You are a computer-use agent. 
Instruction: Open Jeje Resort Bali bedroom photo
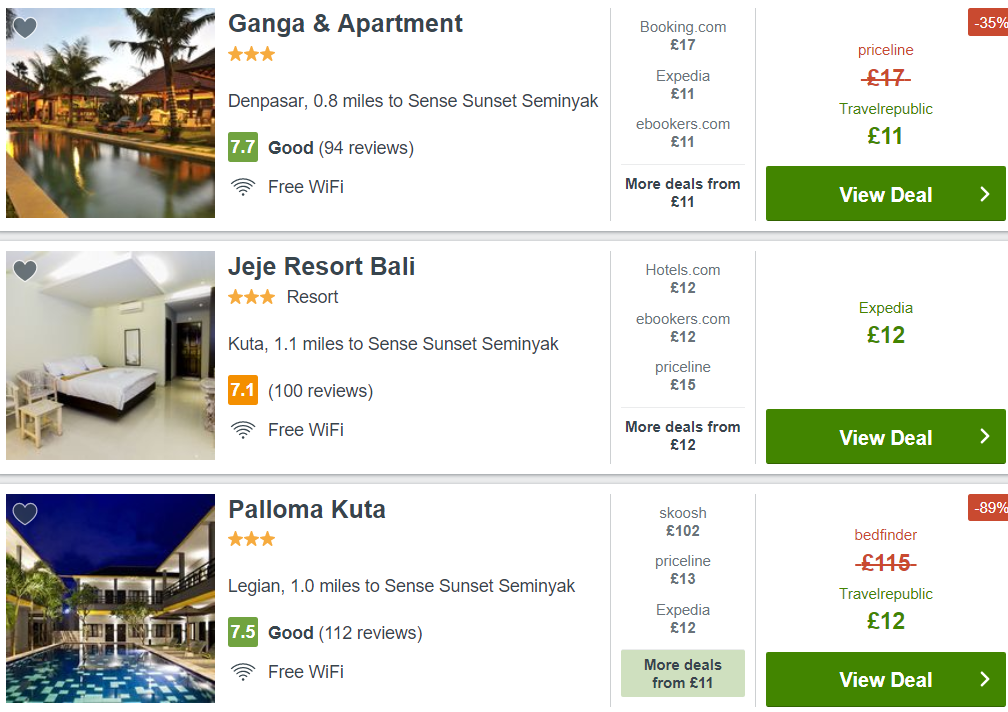point(111,355)
